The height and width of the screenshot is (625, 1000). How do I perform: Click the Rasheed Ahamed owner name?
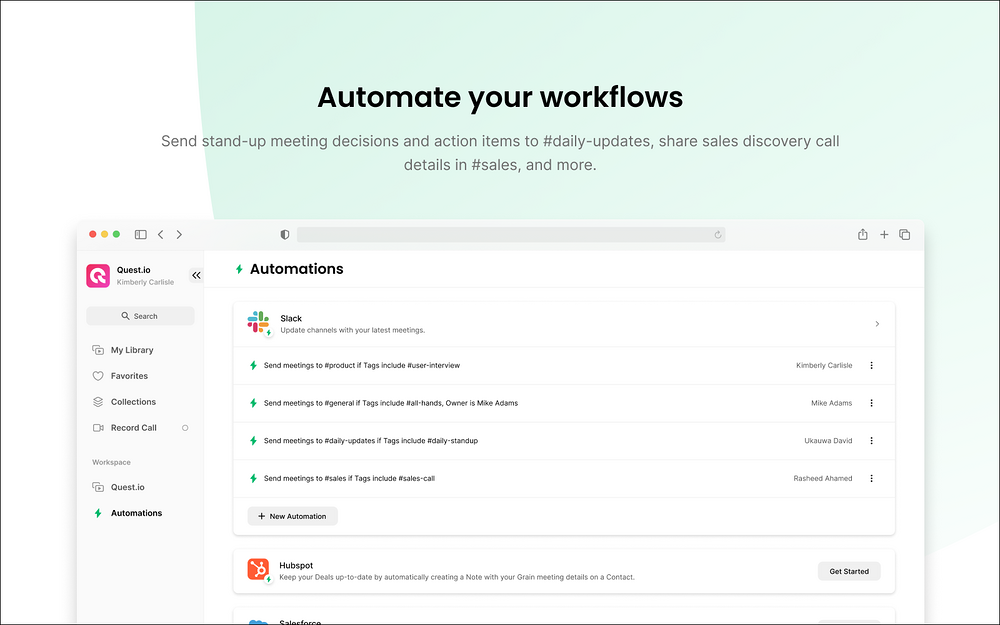point(823,478)
